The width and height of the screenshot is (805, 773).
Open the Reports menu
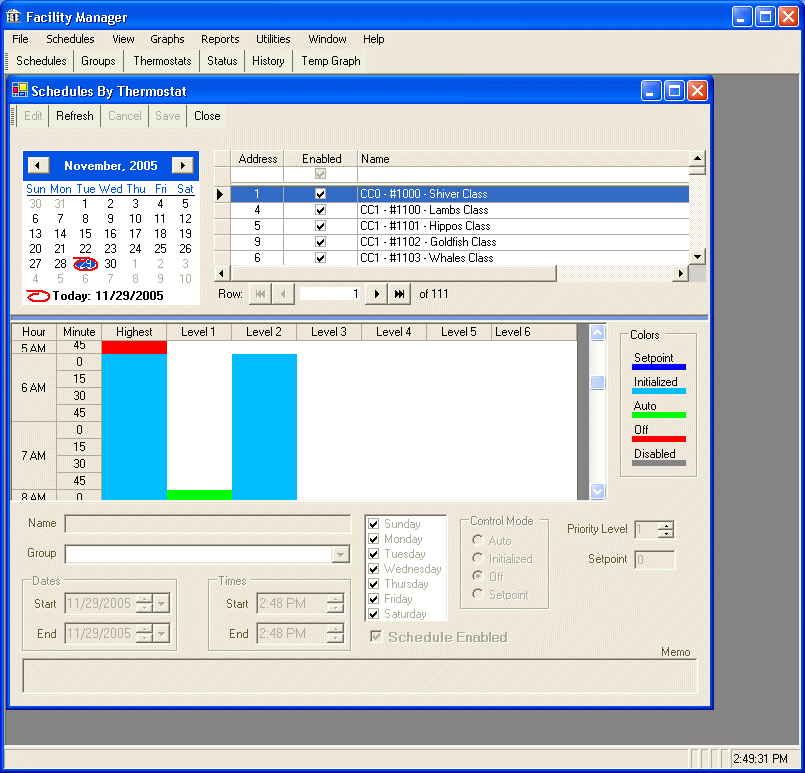coord(220,39)
